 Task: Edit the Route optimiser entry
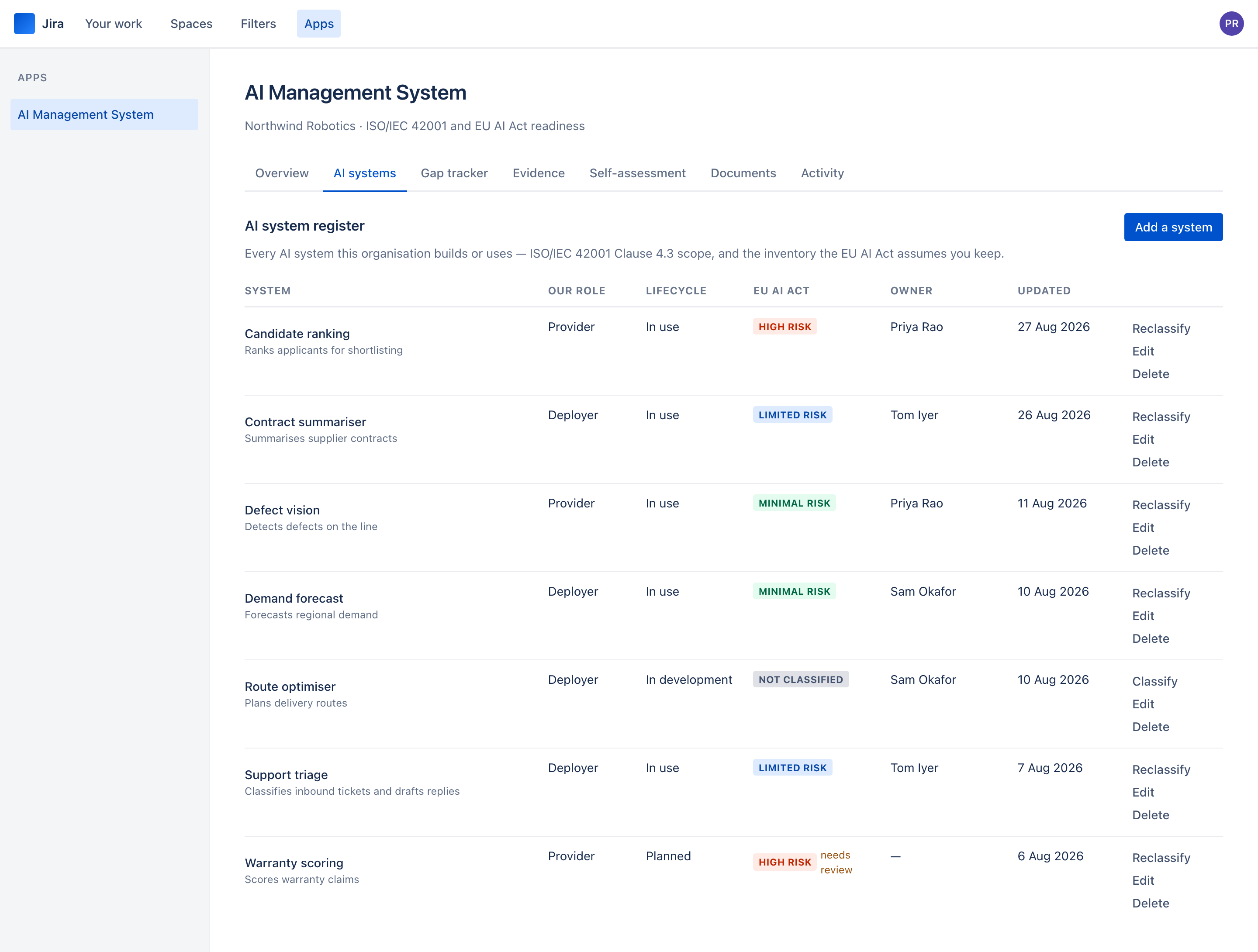(1143, 704)
